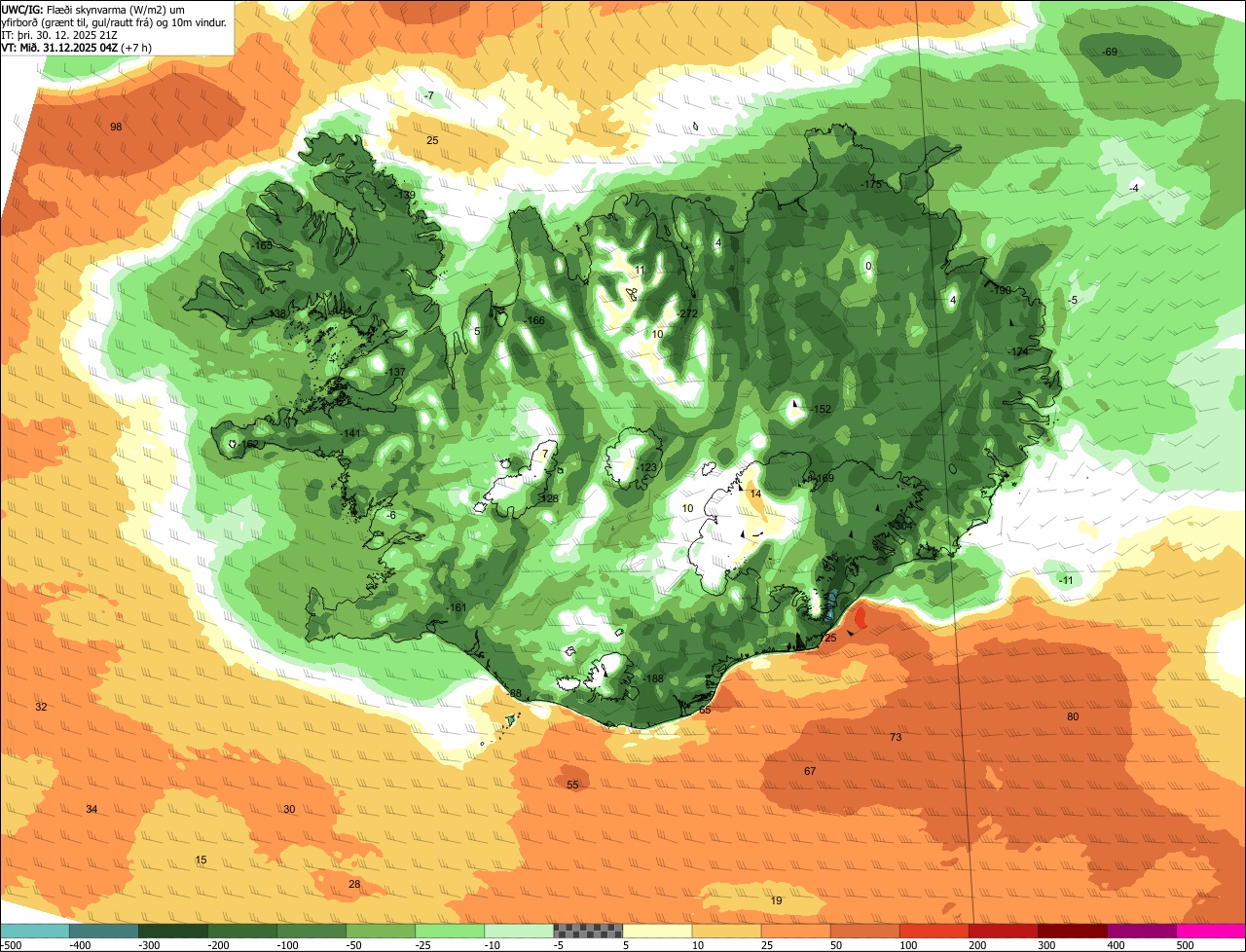Image resolution: width=1246 pixels, height=952 pixels.
Task: Click the map value -11
Action: (1066, 581)
